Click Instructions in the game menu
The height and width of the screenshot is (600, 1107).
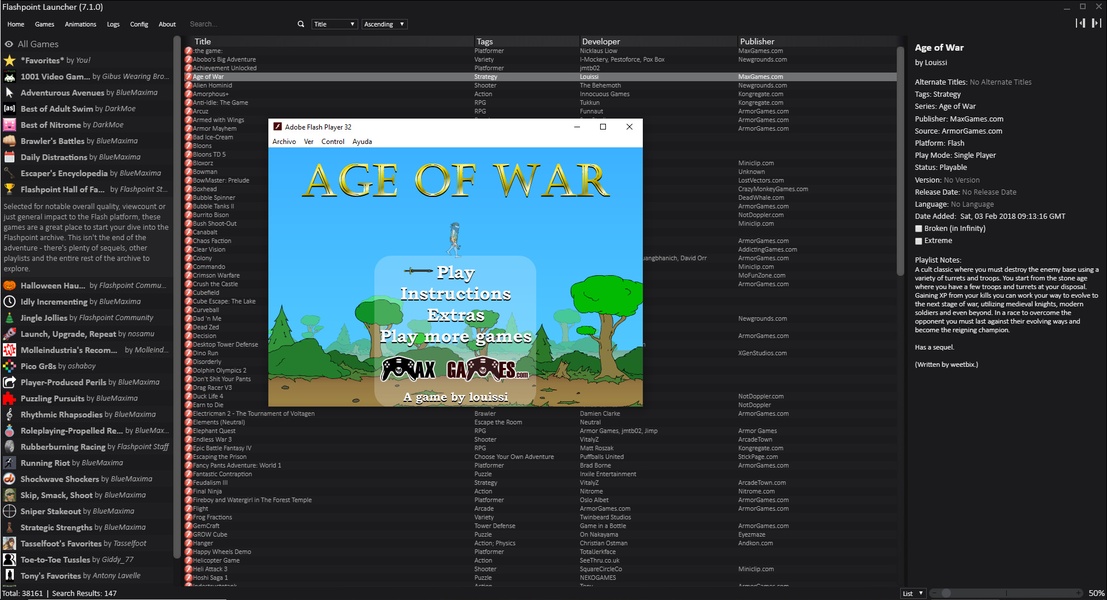[455, 294]
